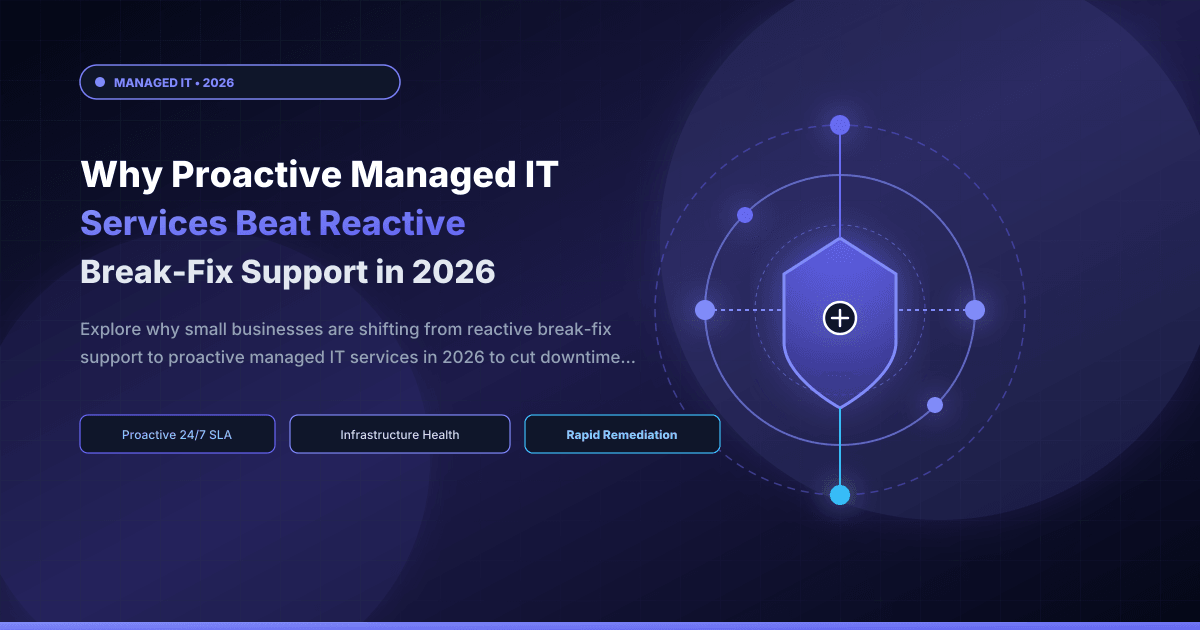
Task: Click headline 'Why Proactive Managed IT'
Action: [x=319, y=175]
